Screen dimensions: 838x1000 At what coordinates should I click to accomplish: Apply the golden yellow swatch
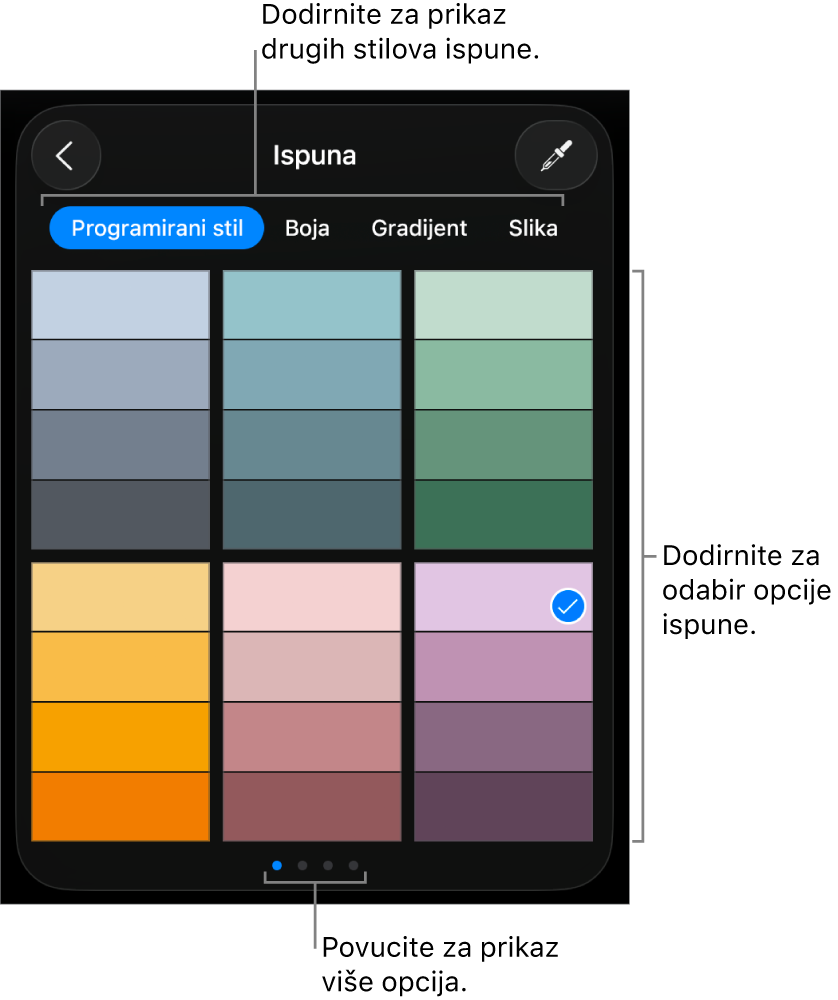(x=121, y=667)
